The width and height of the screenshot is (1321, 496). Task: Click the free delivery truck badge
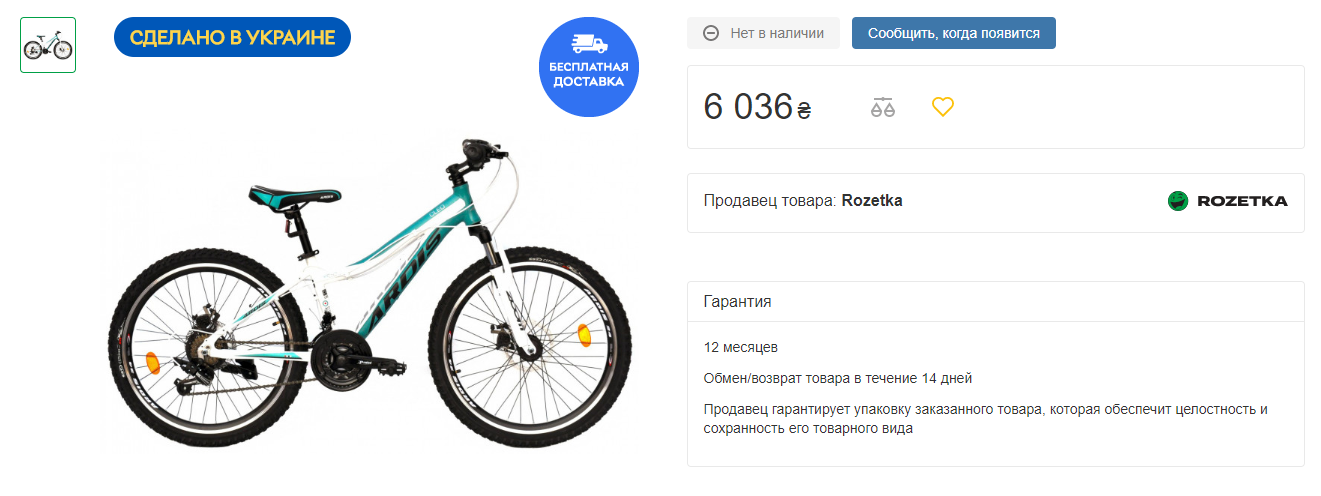click(589, 66)
